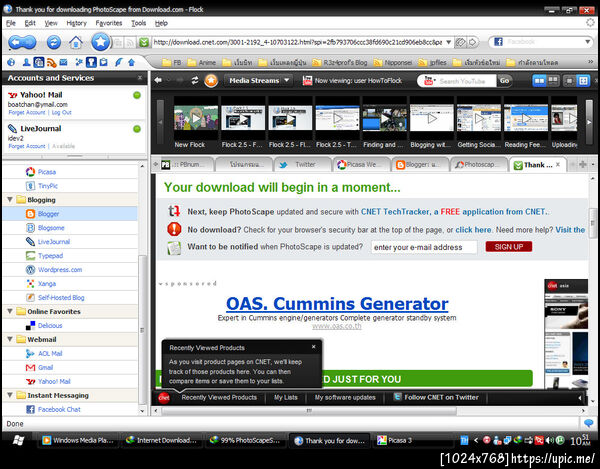Click the Accounts and Services key icon
The image size is (600, 469).
pyautogui.click(x=91, y=62)
